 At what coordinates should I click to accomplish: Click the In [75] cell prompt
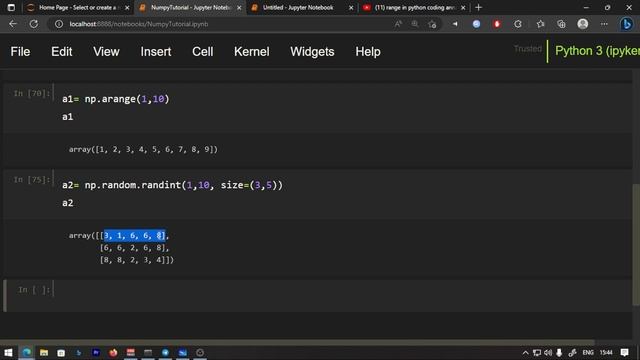tap(32, 180)
